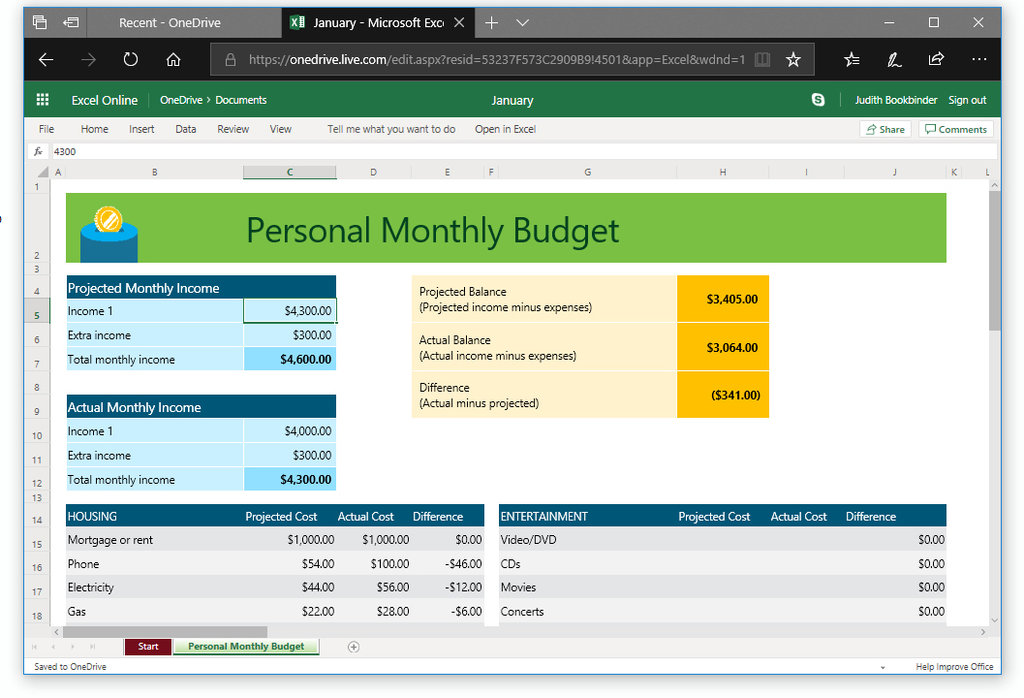Viewport: 1024px width, 698px height.
Task: Open the View ribbon tab
Action: coord(281,129)
